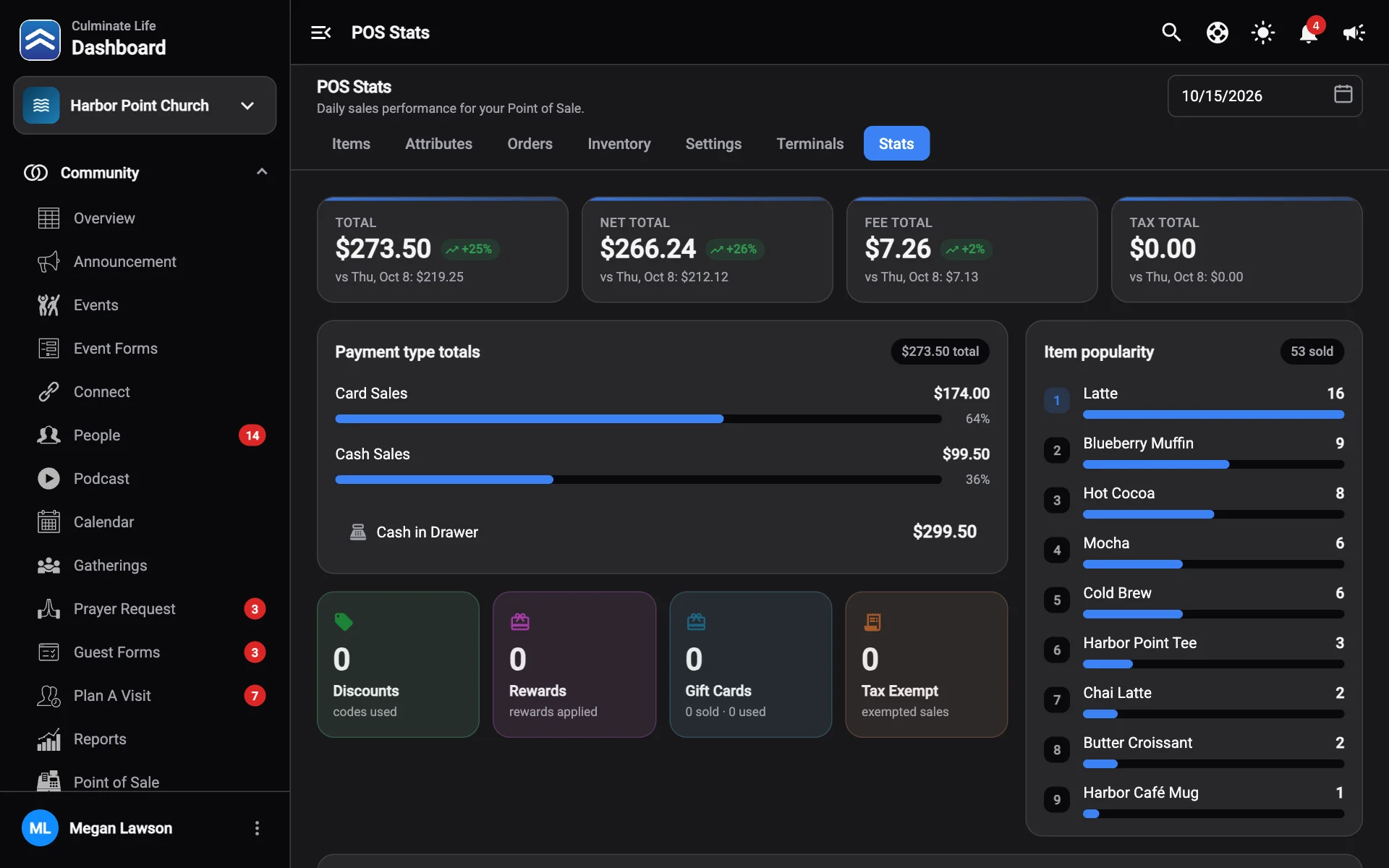Open Calendar sidebar item
Viewport: 1389px width, 868px height.
pos(145,522)
